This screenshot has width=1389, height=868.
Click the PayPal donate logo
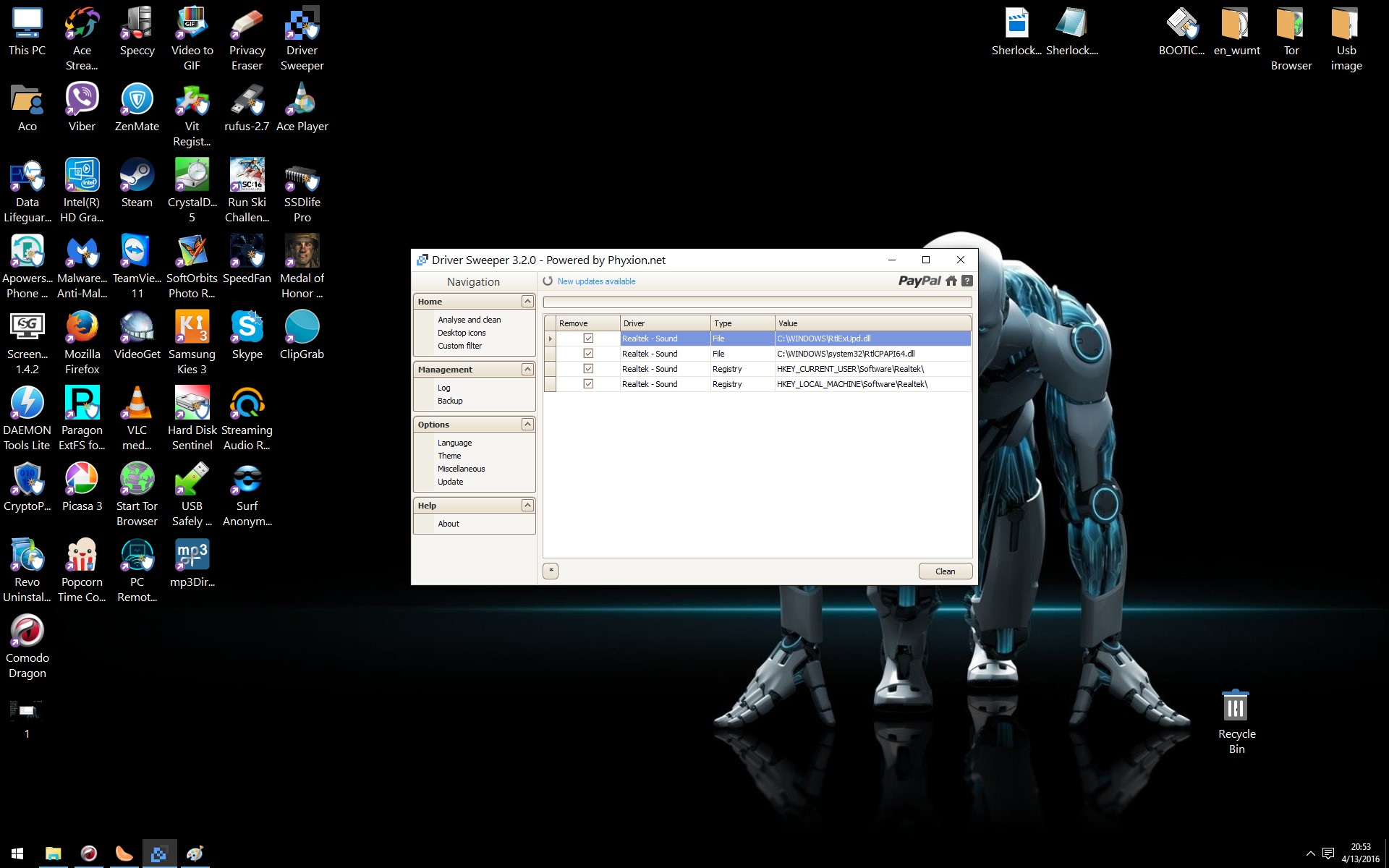(x=919, y=281)
